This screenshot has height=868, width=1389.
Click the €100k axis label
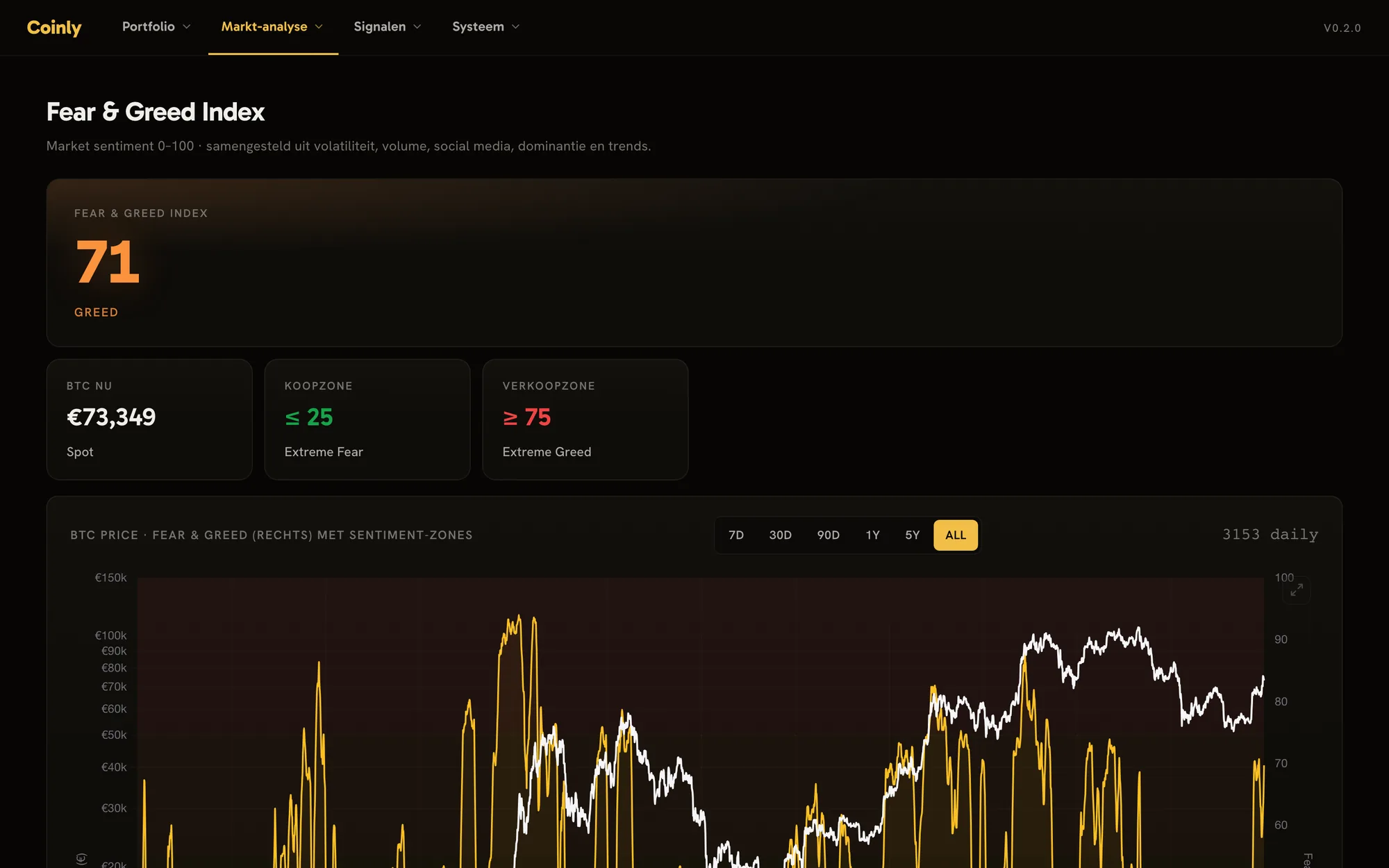[111, 635]
